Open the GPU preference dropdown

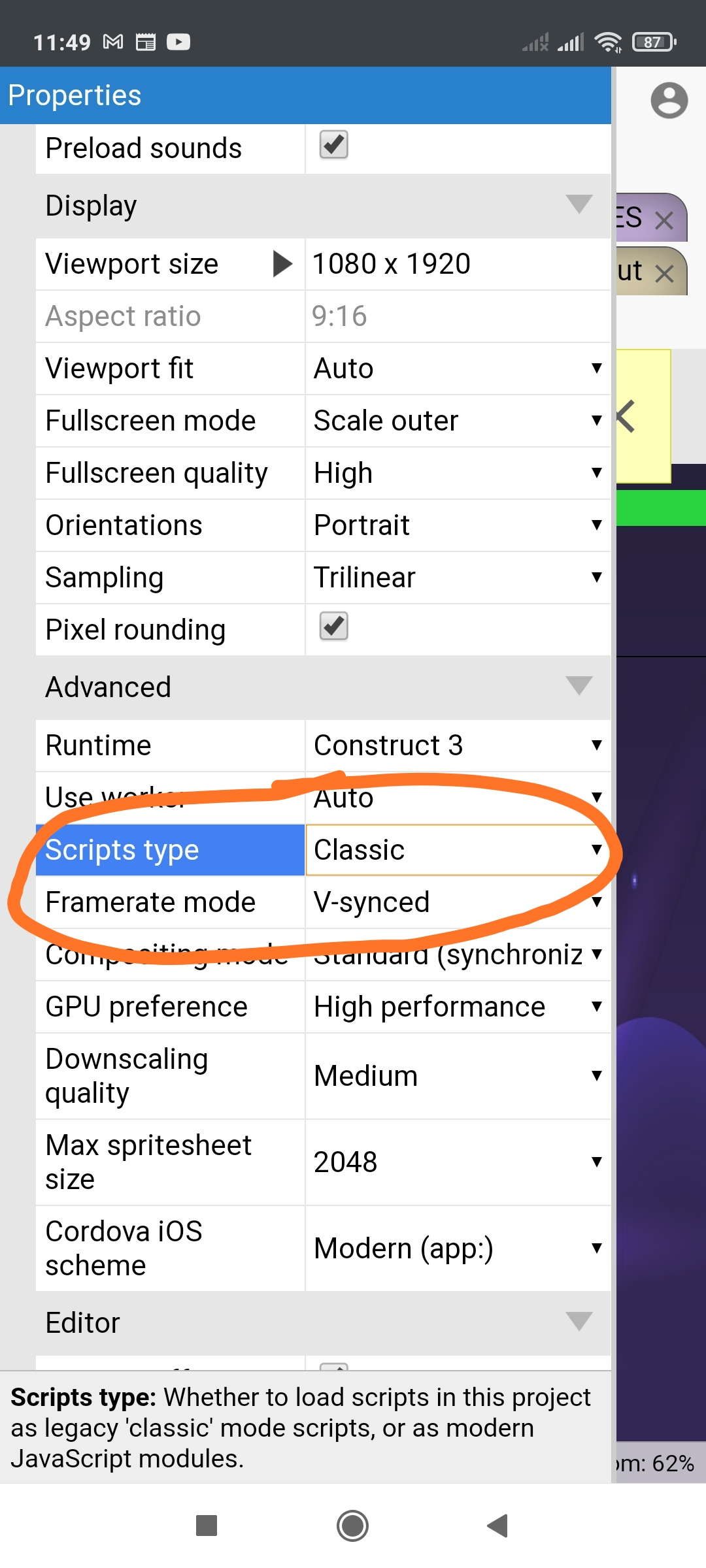click(458, 1007)
